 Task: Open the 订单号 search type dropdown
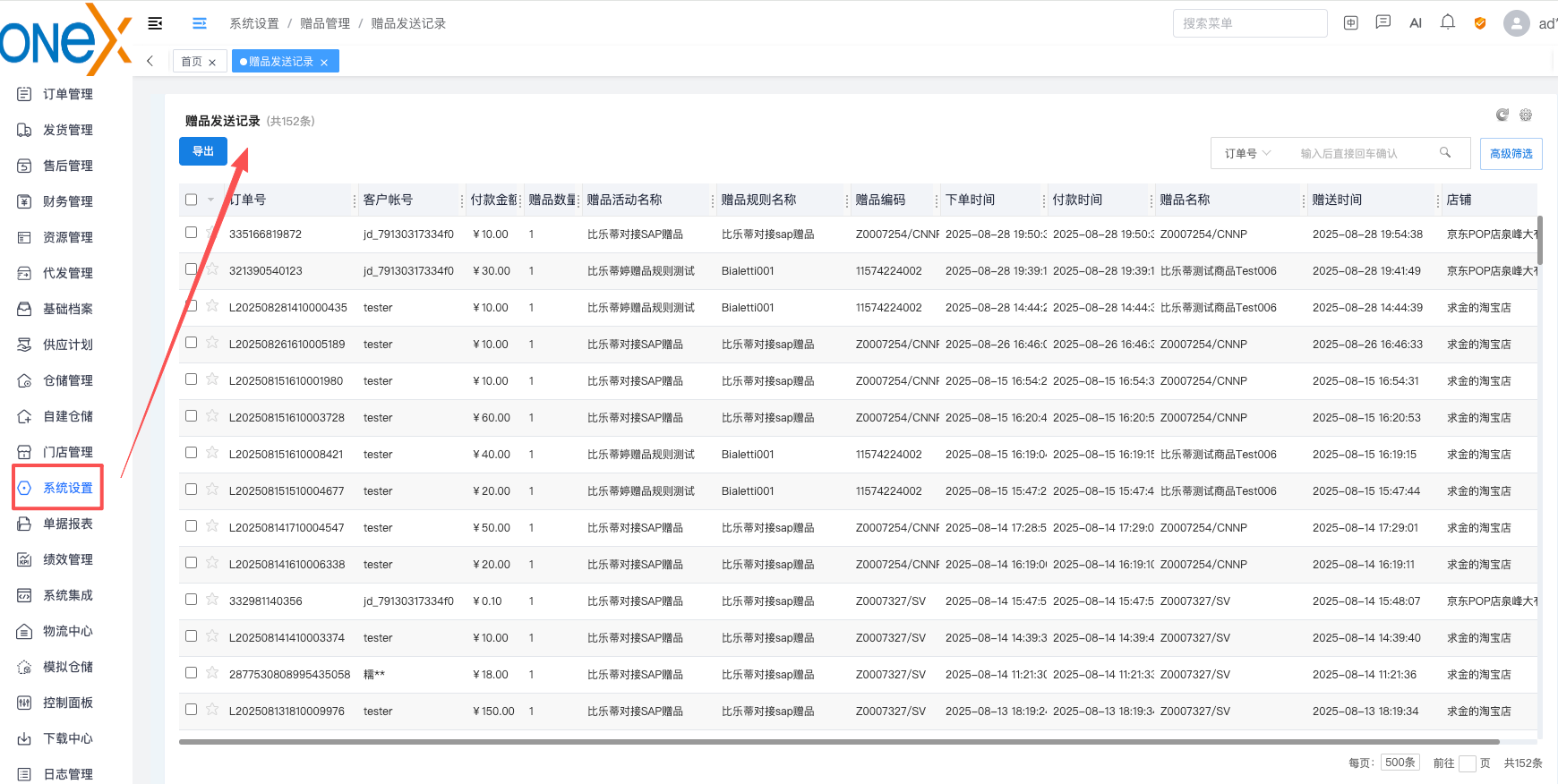pyautogui.click(x=1247, y=153)
